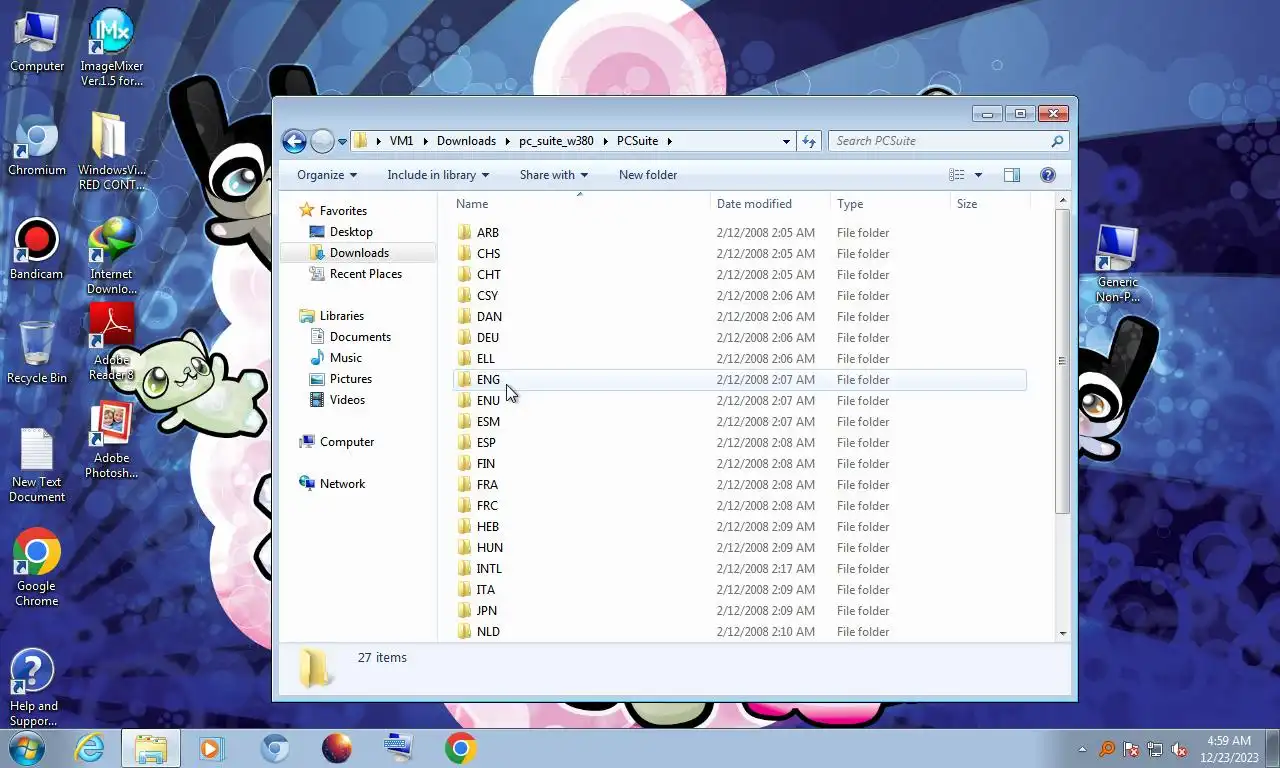Select the NLD folder
This screenshot has width=1280, height=768.
pos(740,632)
